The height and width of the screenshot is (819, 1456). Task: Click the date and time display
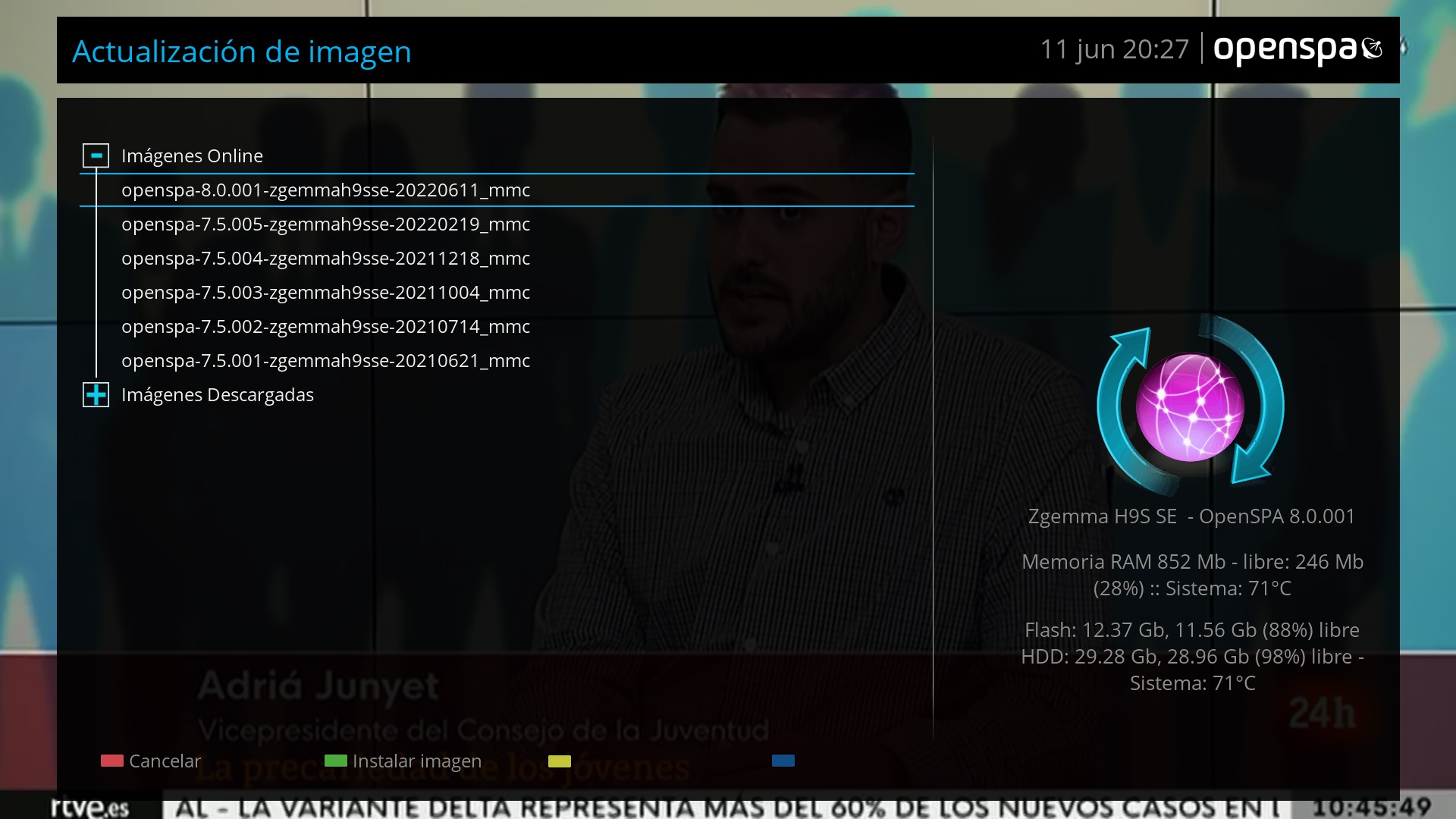point(1113,49)
